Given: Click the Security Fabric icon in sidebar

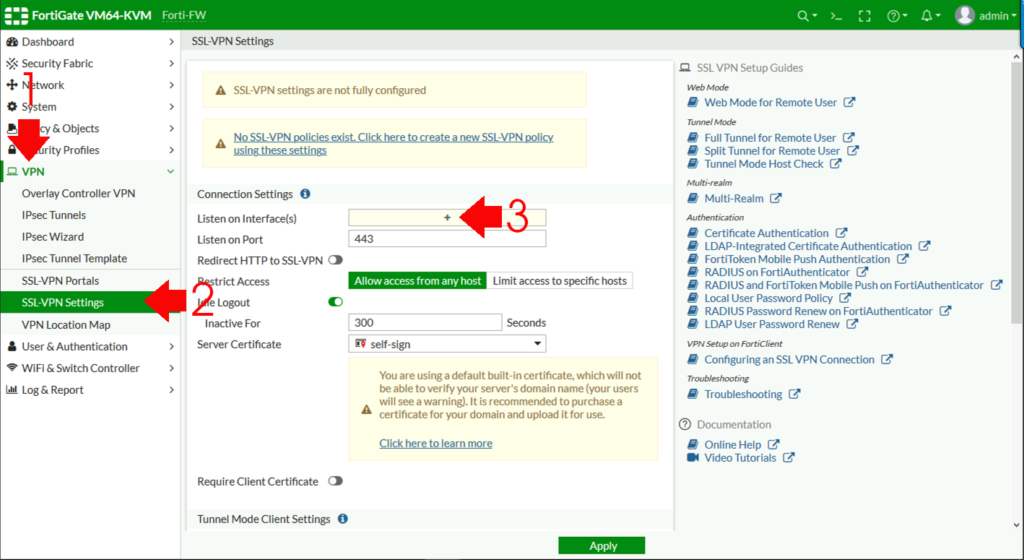Looking at the screenshot, I should (12, 63).
